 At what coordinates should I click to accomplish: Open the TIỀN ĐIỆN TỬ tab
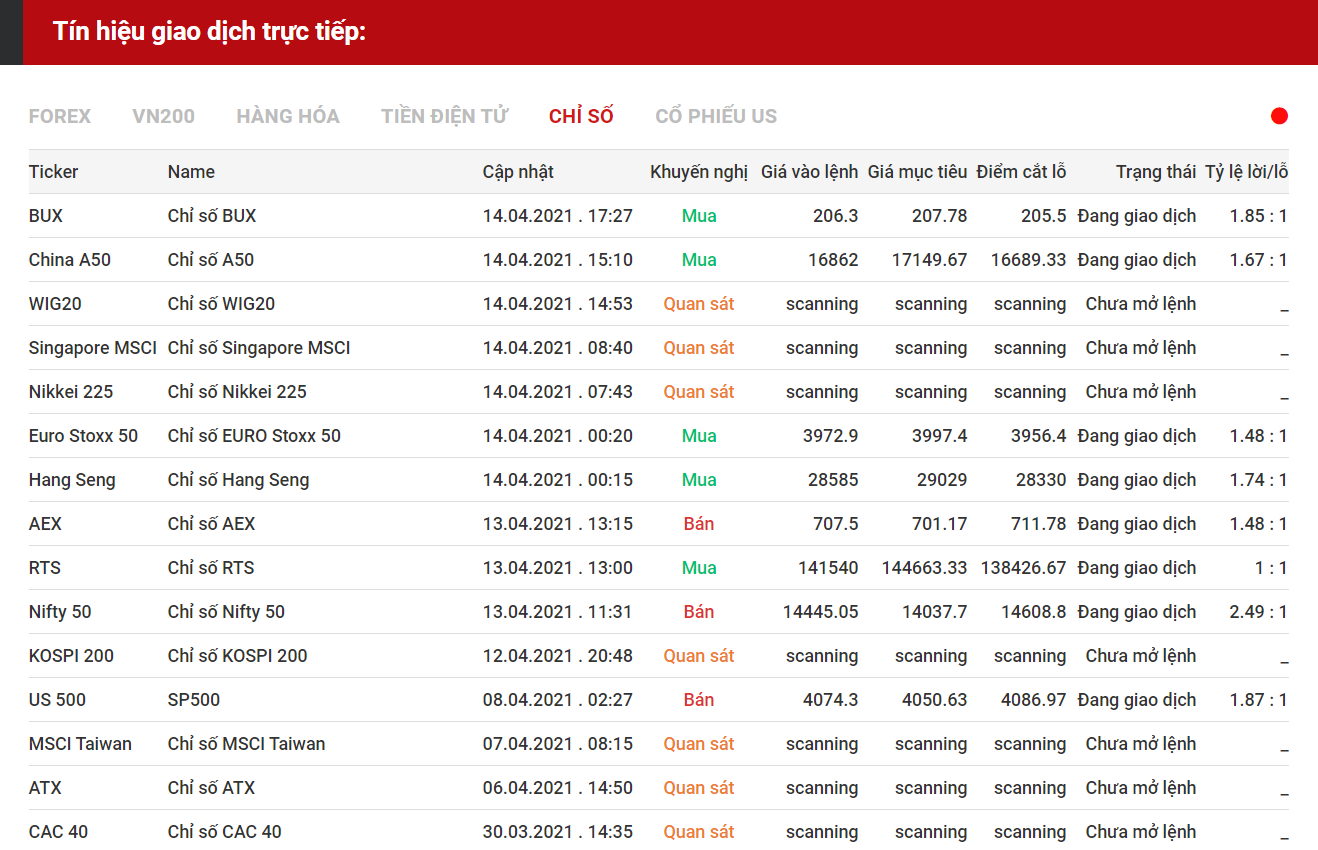point(444,116)
